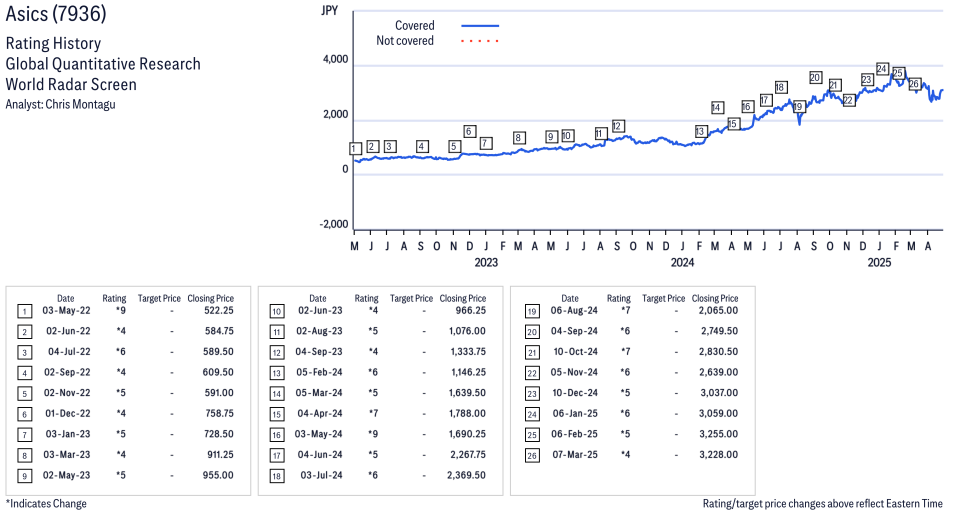Click marker 1 on the price chart
This screenshot has height=510, width=954.
(356, 148)
